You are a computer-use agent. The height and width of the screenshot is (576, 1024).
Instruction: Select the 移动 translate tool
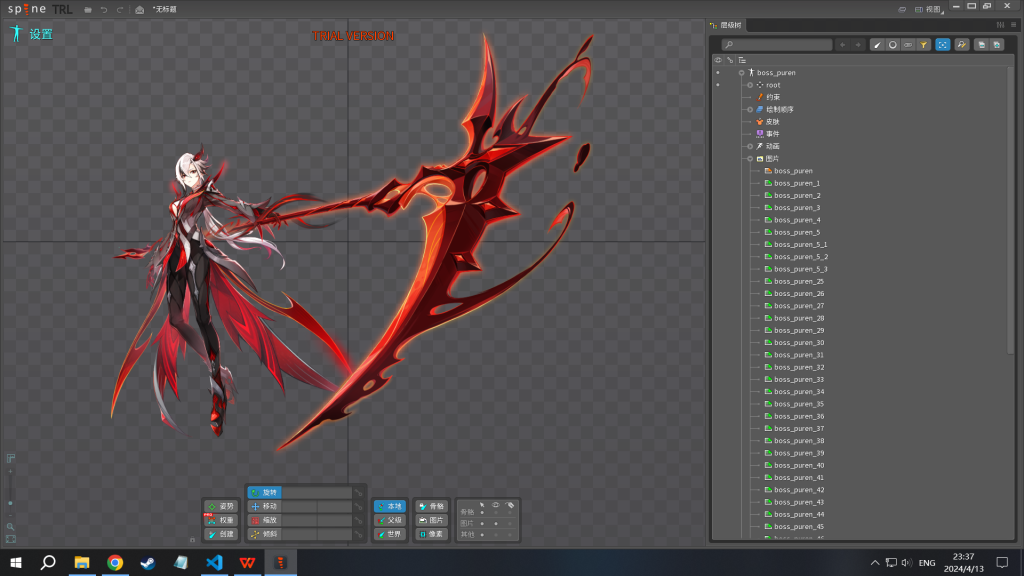(264, 506)
